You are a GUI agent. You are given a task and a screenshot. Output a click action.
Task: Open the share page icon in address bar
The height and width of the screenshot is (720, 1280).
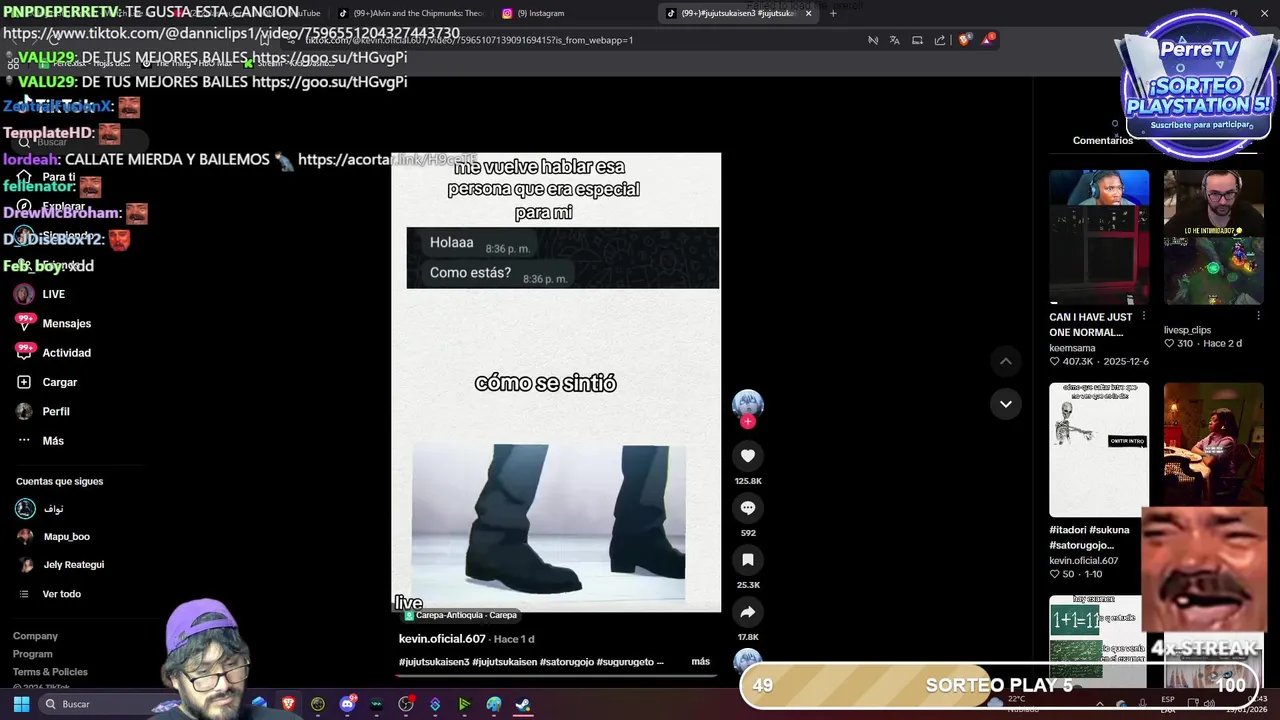click(940, 40)
